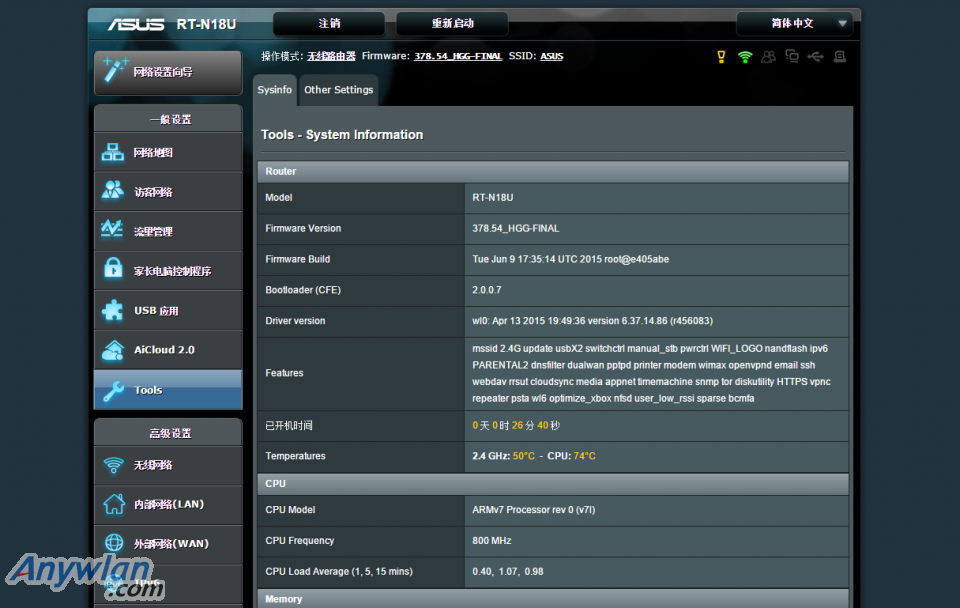Open the 家长电脑控制程序 parental control lock icon
960x608 pixels.
click(113, 269)
